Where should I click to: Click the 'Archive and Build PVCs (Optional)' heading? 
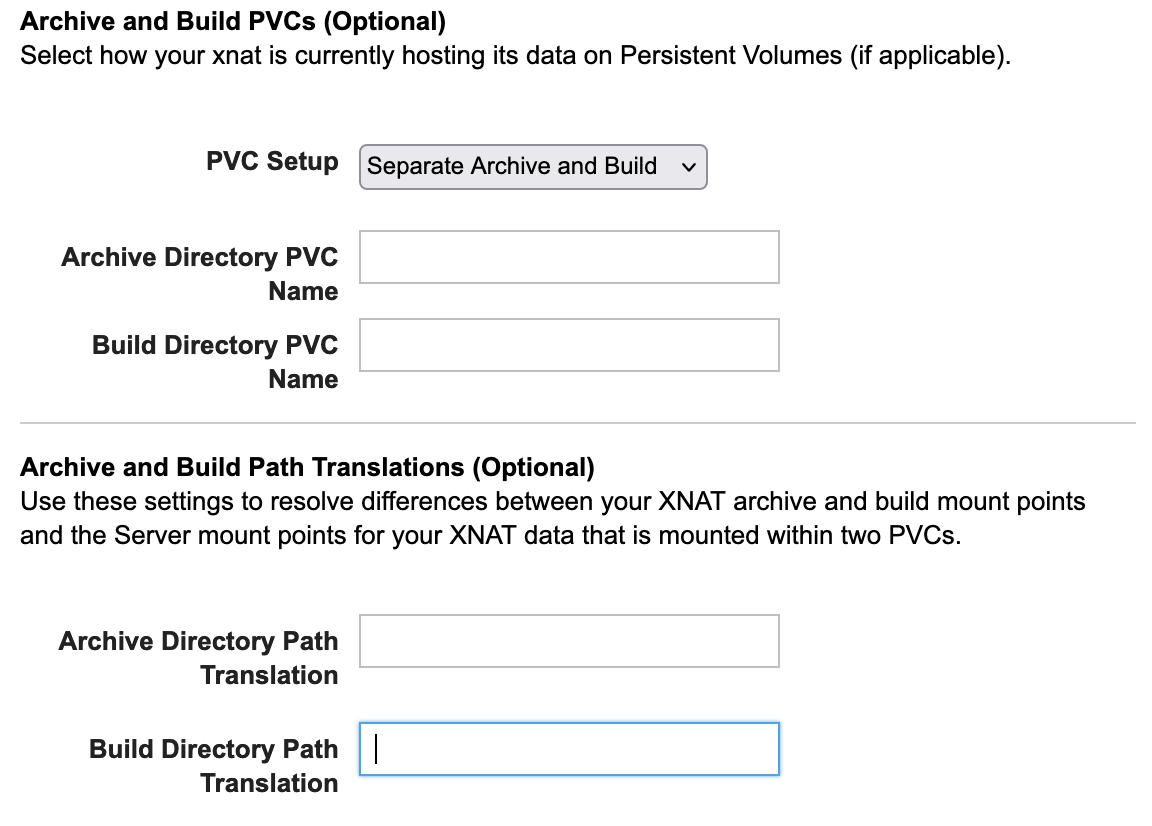pos(232,20)
